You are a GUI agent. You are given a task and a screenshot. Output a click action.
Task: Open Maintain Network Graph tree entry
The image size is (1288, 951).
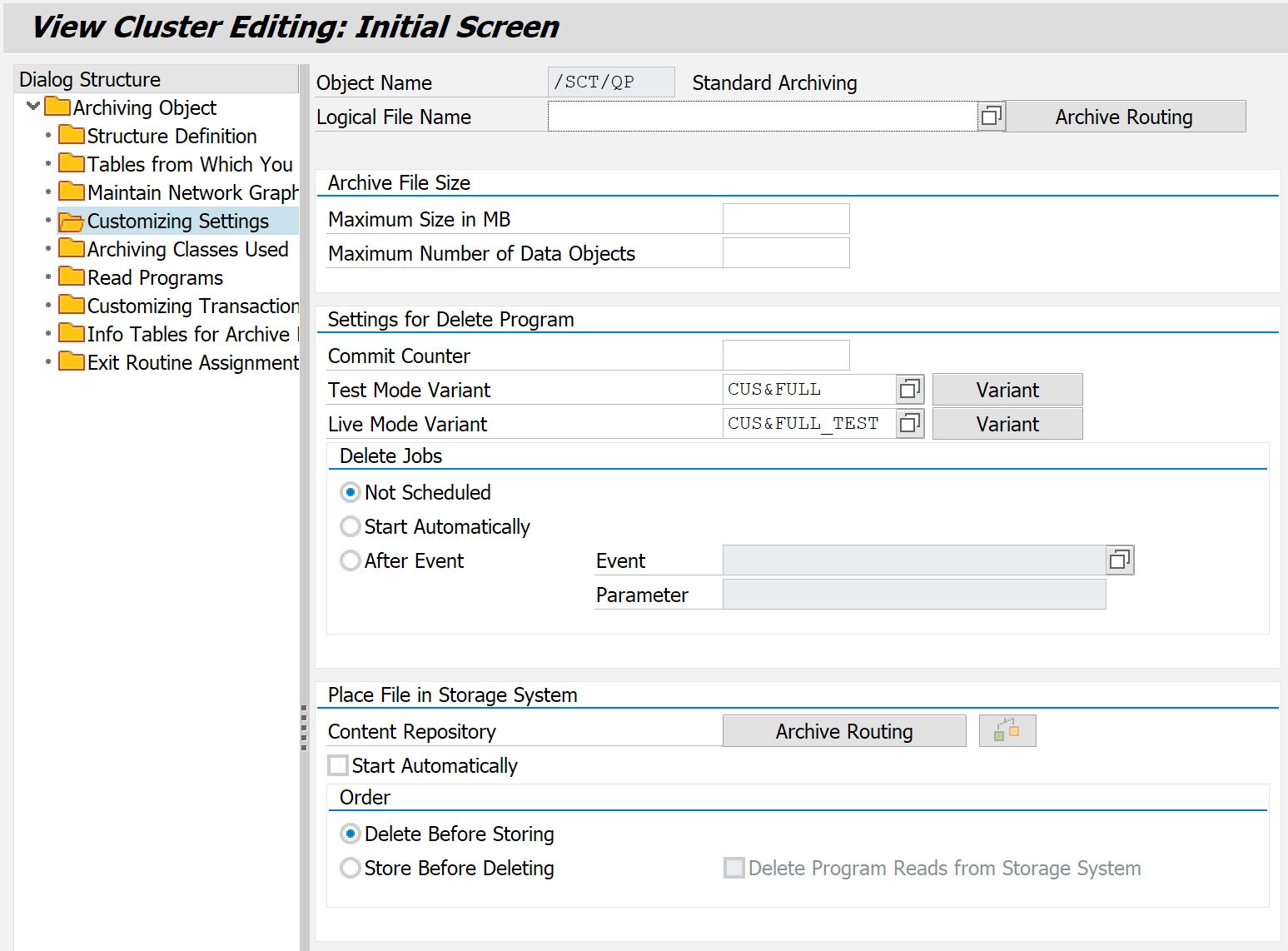[x=192, y=192]
